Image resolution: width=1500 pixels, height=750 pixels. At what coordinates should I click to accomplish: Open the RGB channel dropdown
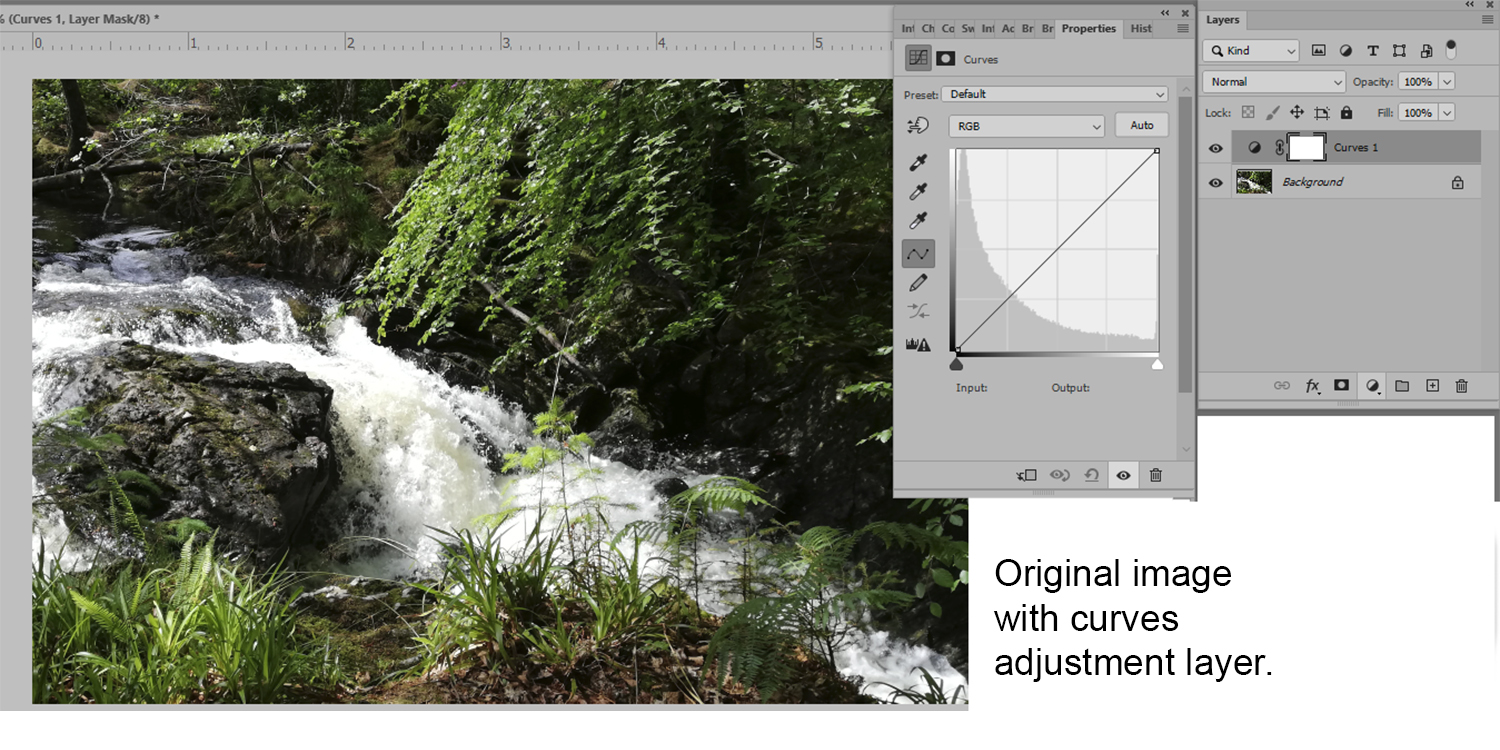click(x=1025, y=125)
